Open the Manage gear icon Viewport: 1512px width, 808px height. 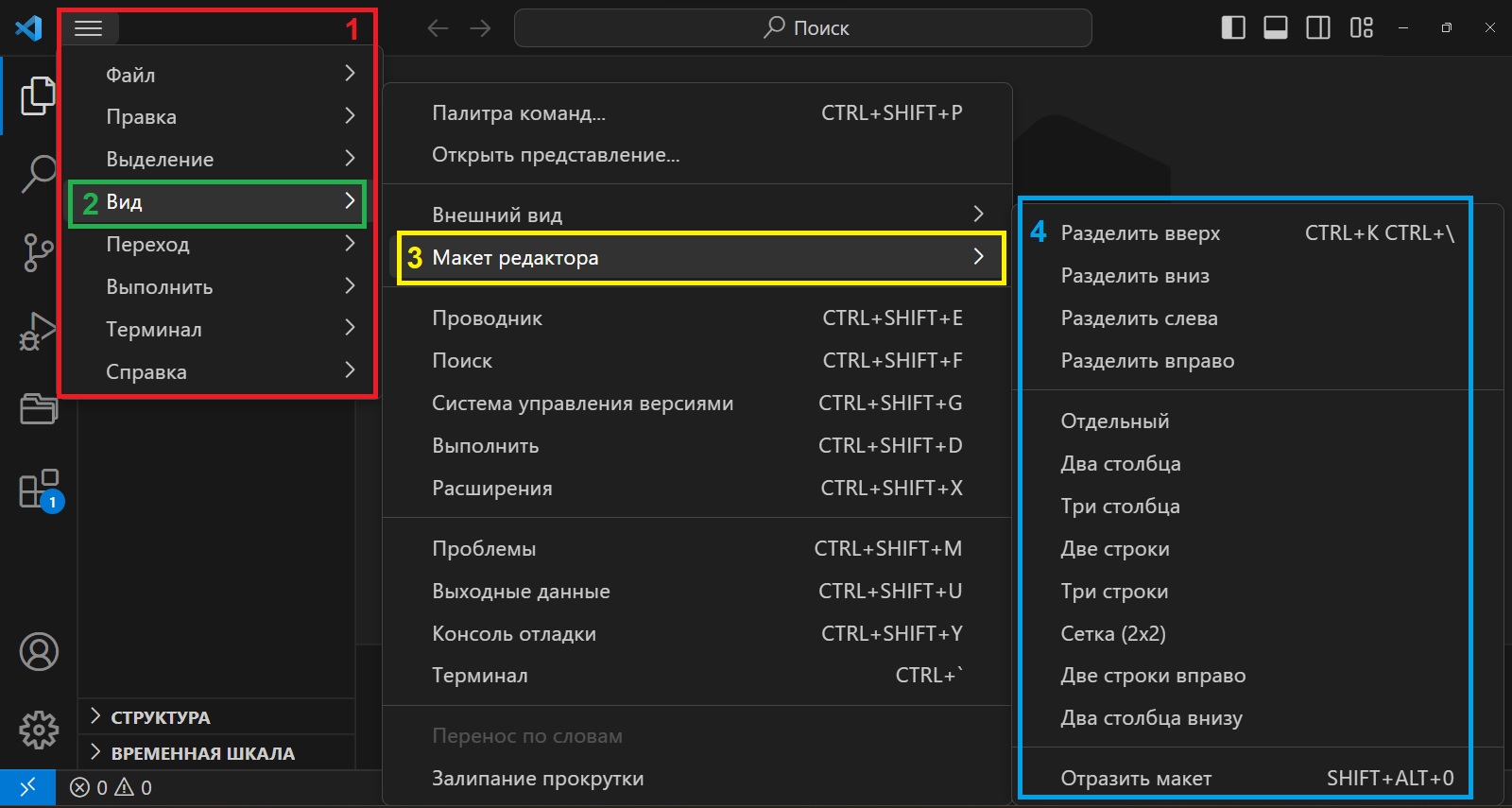pyautogui.click(x=39, y=730)
